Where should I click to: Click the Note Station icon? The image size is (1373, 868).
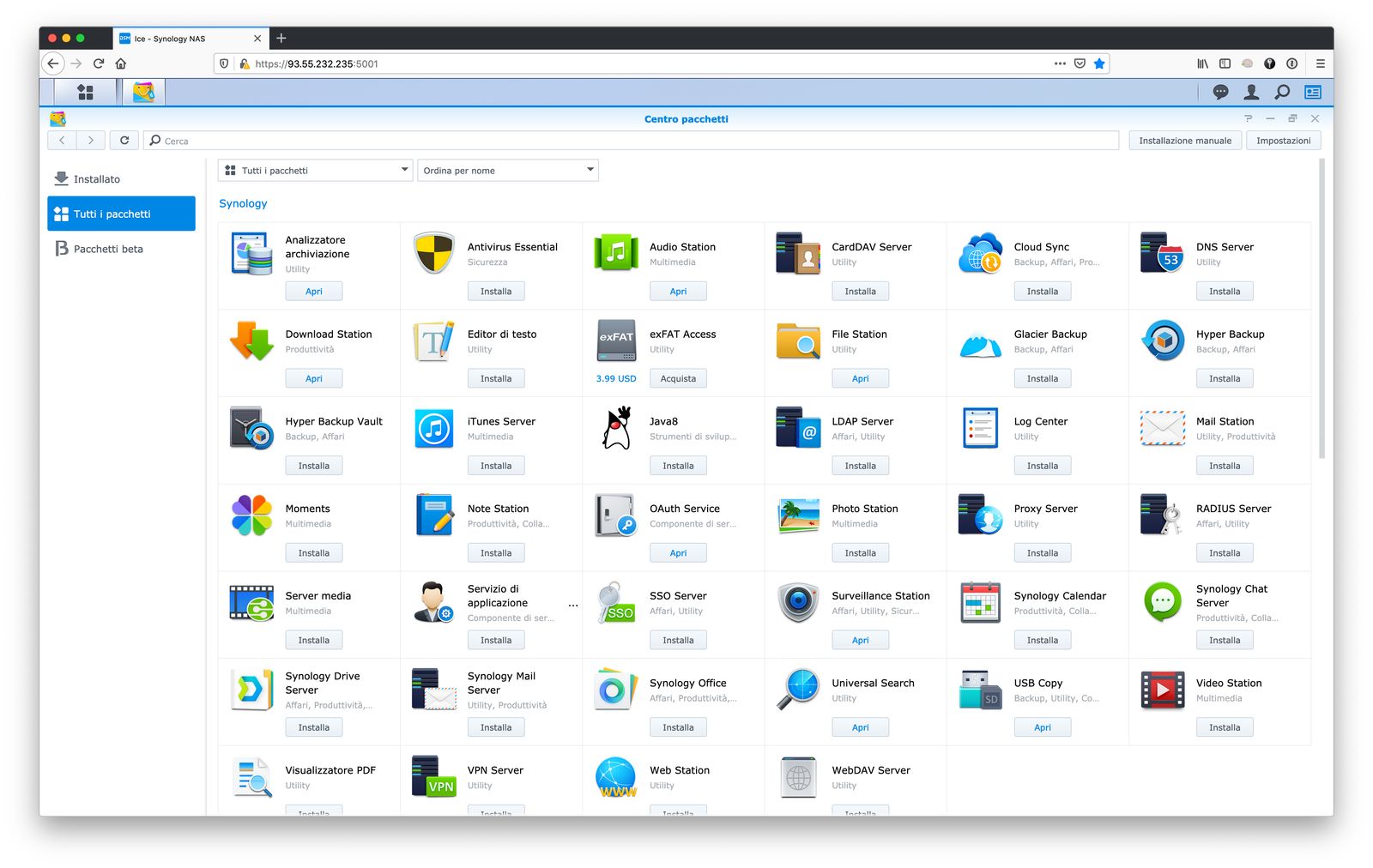[x=434, y=515]
